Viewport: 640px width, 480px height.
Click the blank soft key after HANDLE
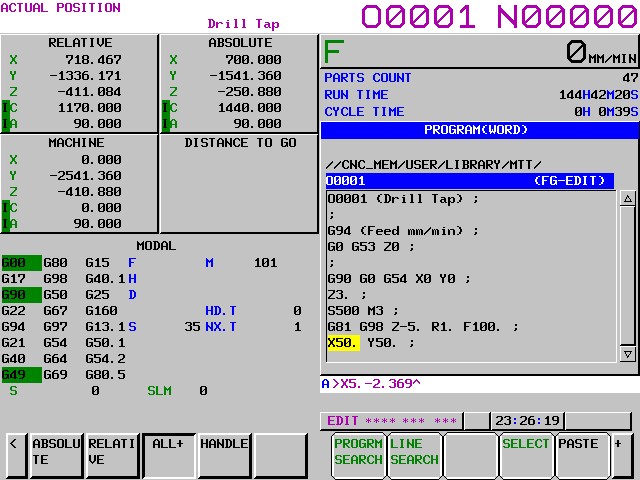[x=281, y=455]
